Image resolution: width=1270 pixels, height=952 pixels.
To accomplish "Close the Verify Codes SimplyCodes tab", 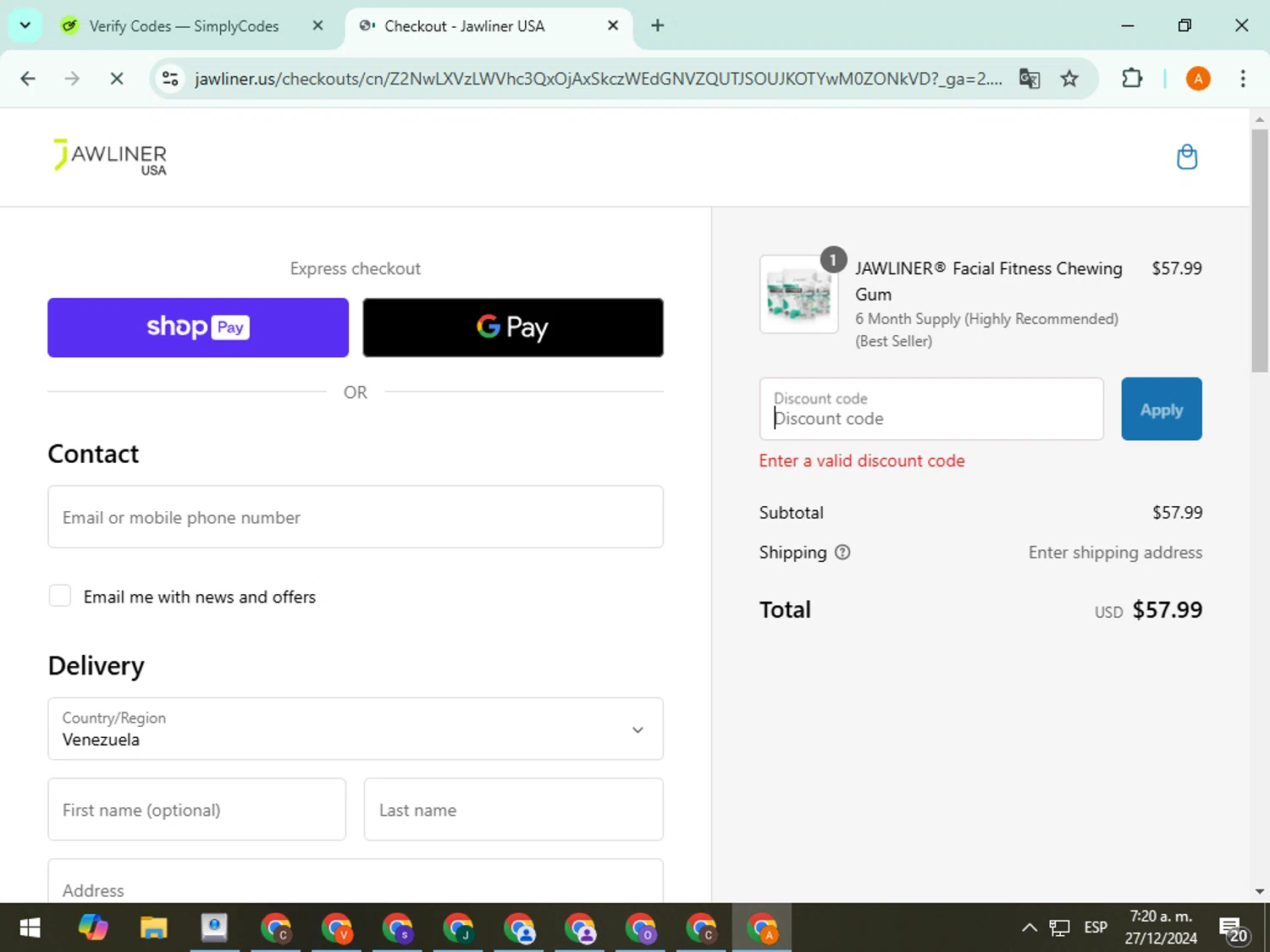I will tap(317, 25).
